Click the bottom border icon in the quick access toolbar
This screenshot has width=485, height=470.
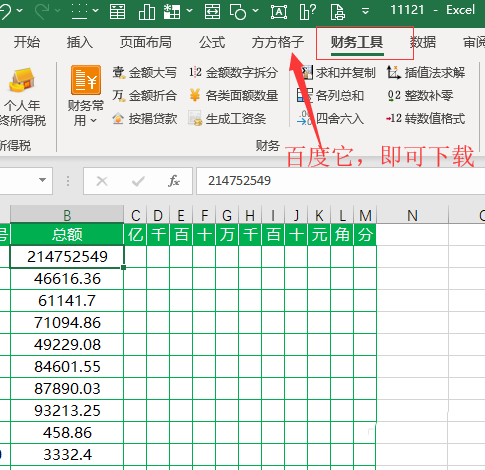click(x=79, y=11)
